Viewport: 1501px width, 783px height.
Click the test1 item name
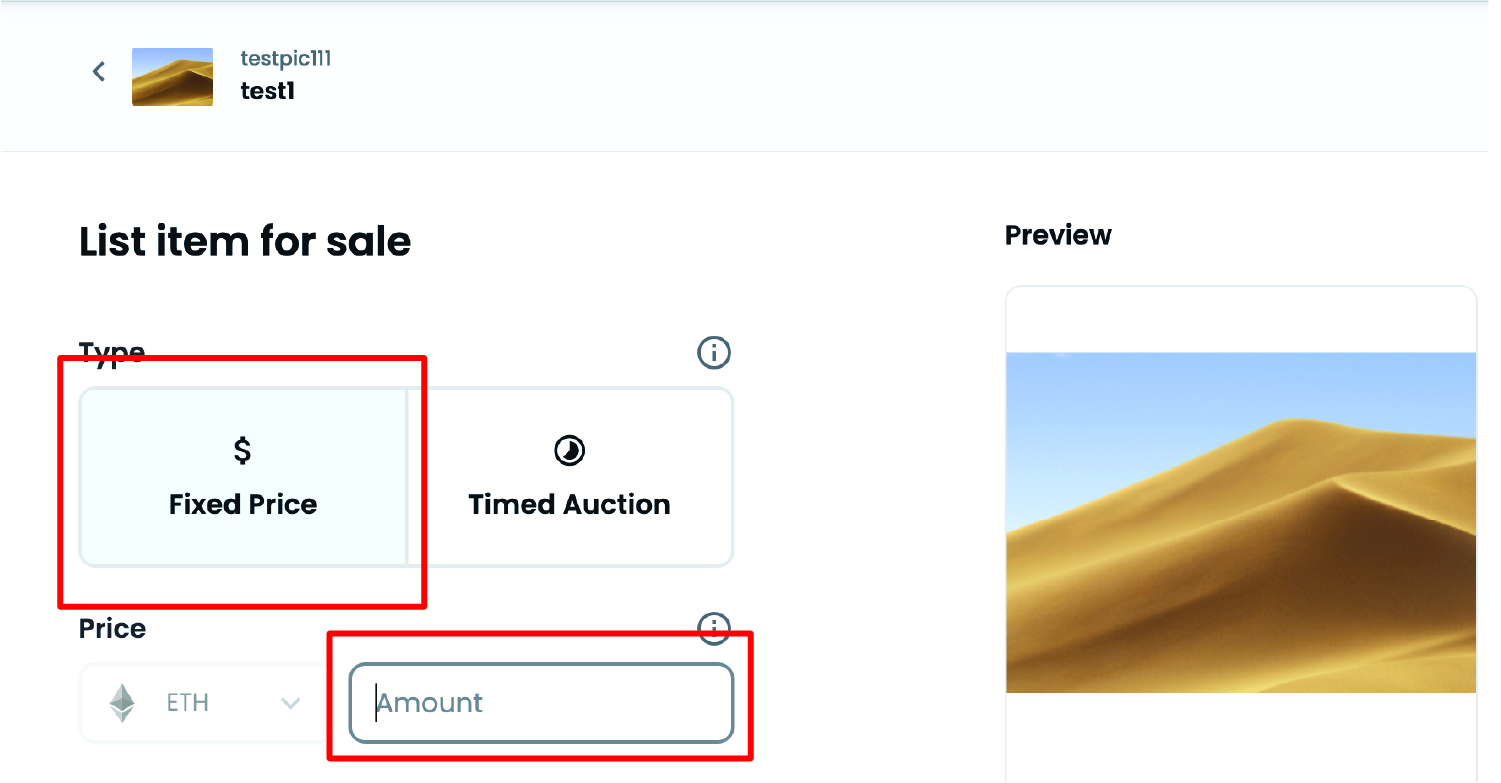267,91
